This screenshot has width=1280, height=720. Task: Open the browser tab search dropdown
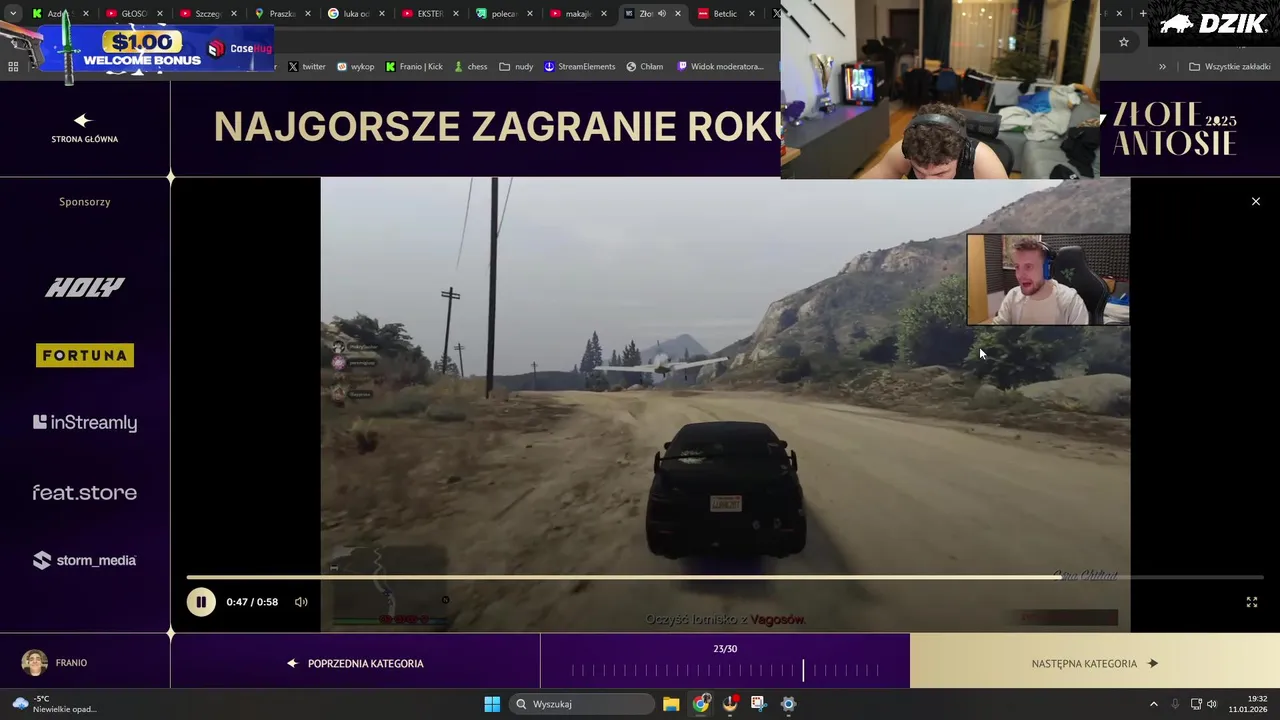point(13,14)
